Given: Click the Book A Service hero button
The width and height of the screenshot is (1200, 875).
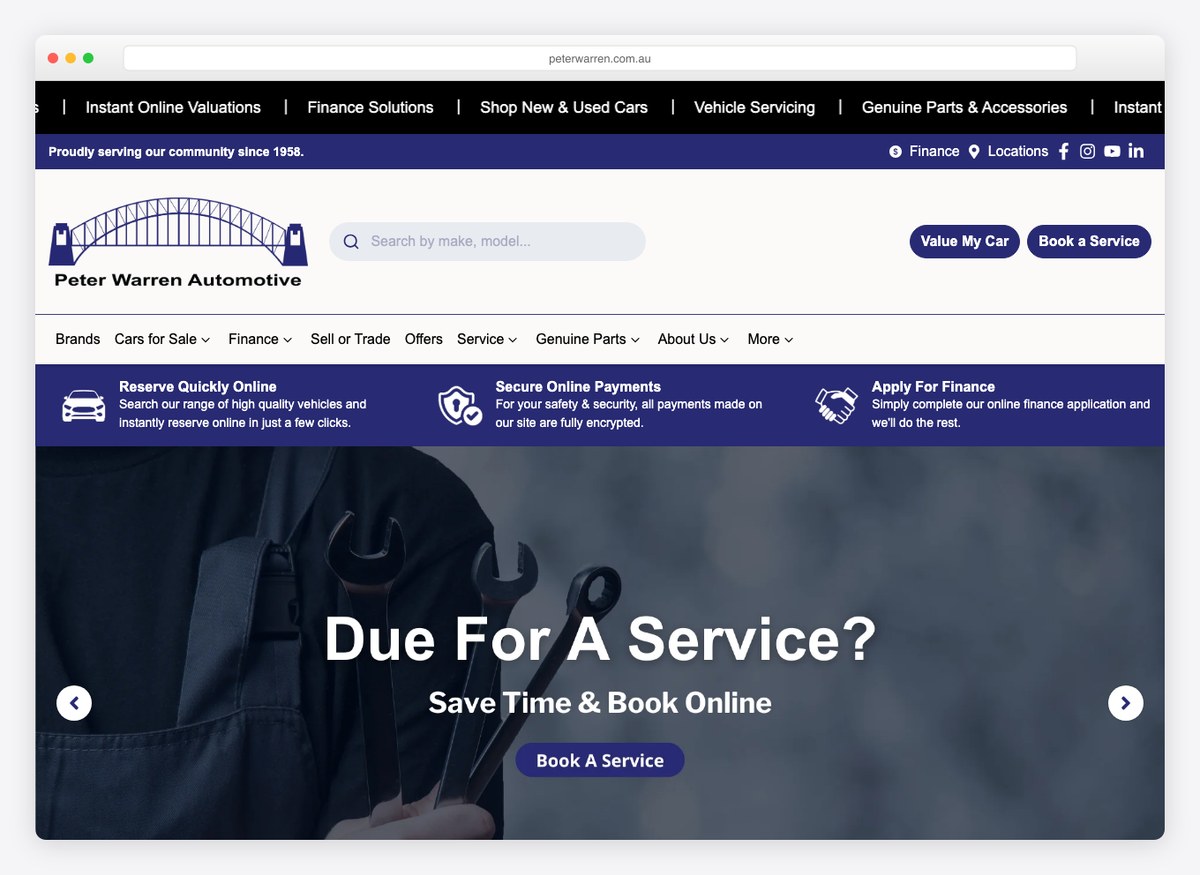Looking at the screenshot, I should click(x=600, y=760).
